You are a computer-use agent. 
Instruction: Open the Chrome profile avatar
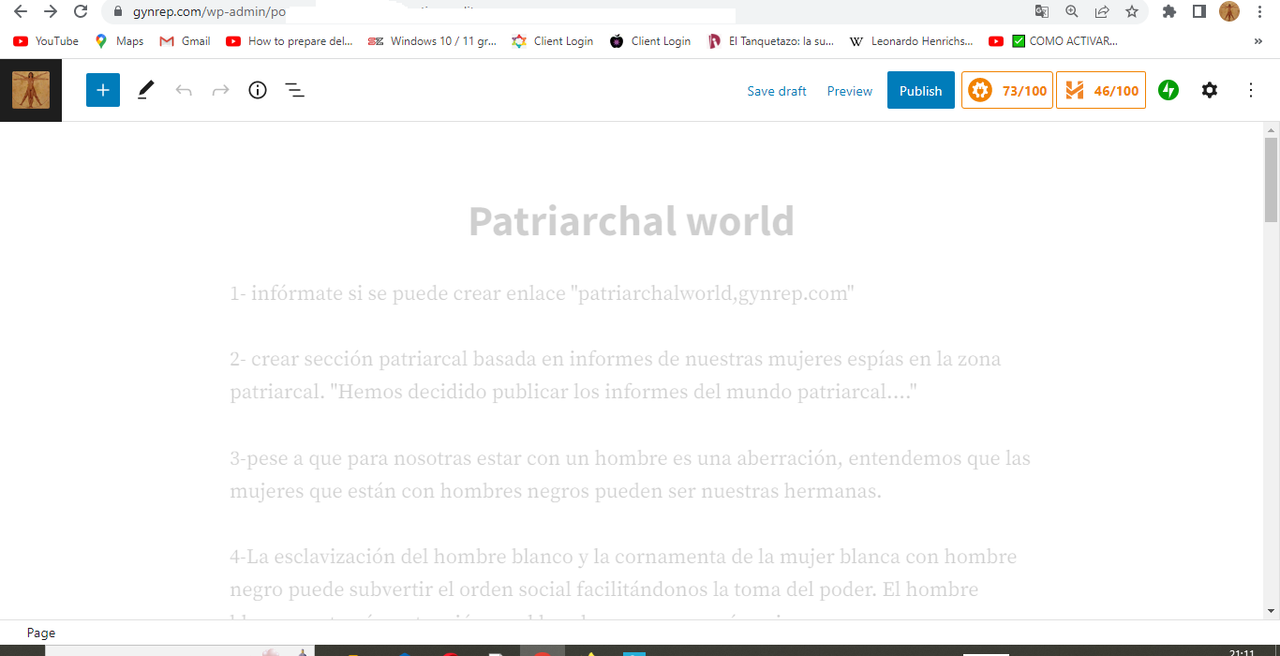click(1229, 12)
